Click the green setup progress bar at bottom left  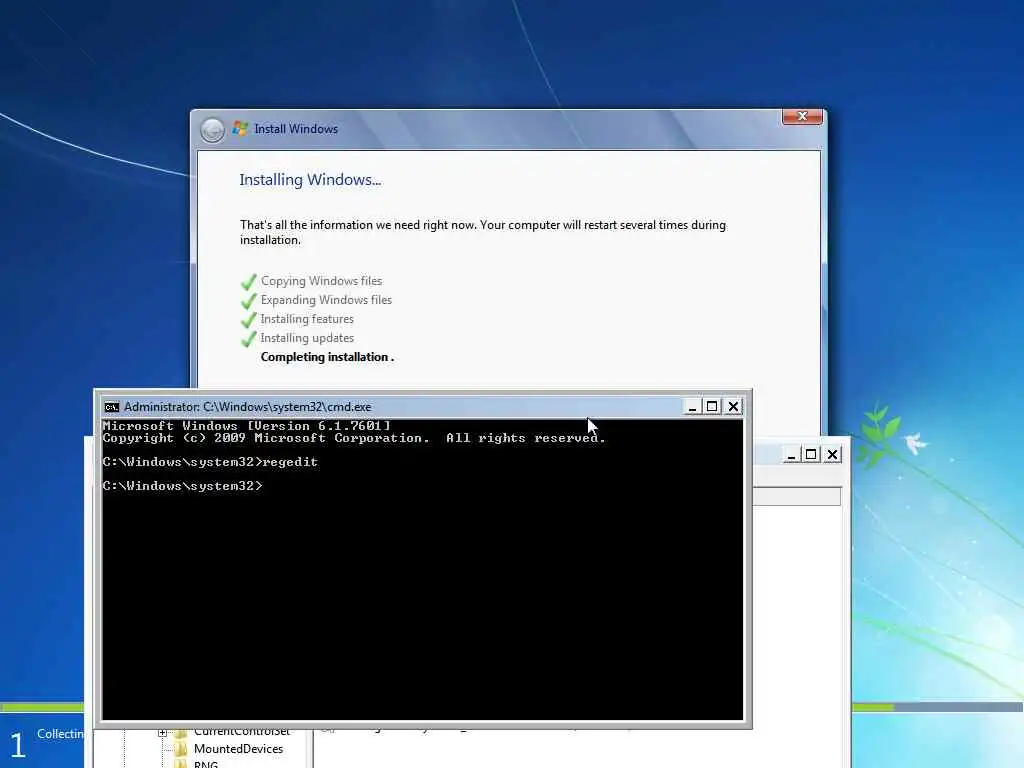[42, 707]
